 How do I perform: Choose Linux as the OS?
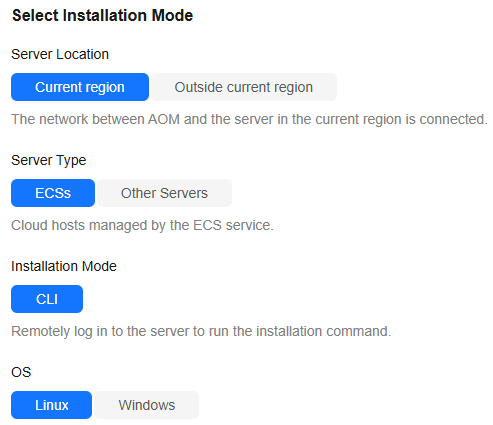click(51, 405)
